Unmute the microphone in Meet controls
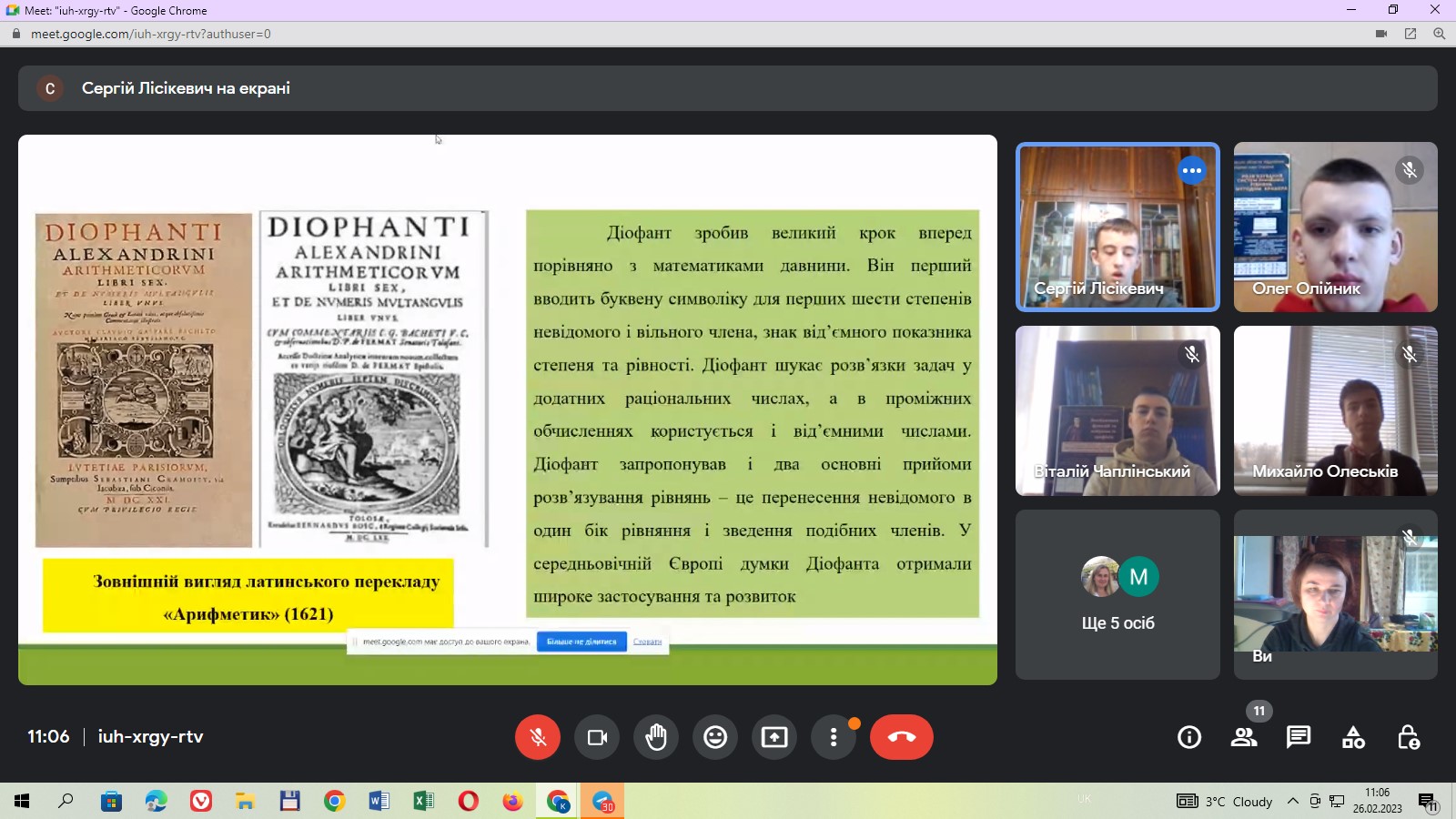This screenshot has width=1456, height=819. [x=538, y=737]
